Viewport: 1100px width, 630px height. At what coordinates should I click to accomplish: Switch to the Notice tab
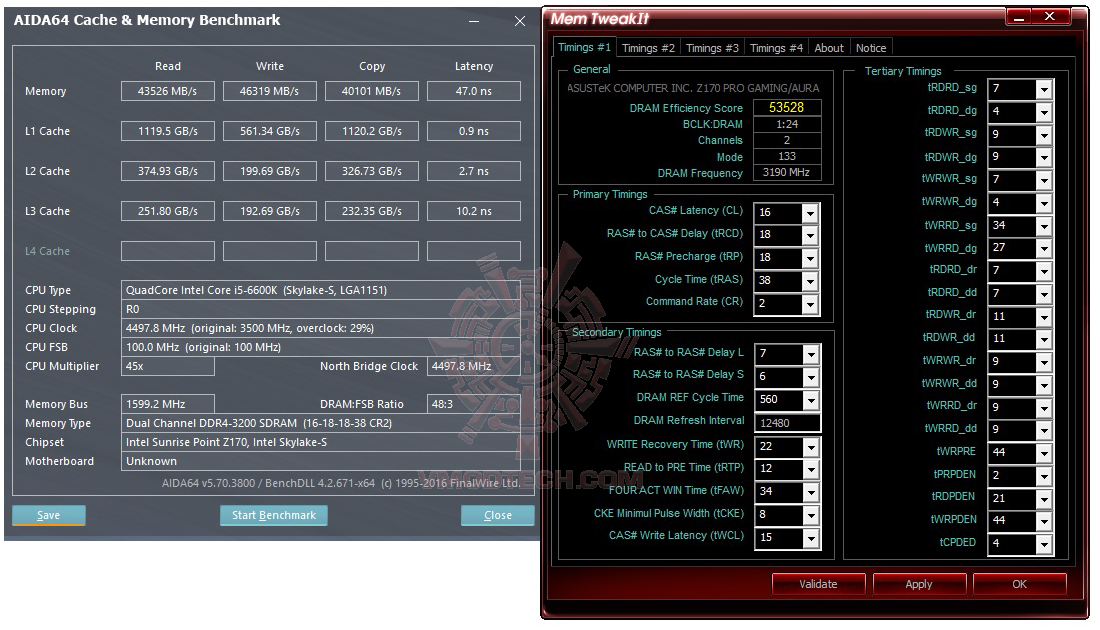[x=870, y=46]
